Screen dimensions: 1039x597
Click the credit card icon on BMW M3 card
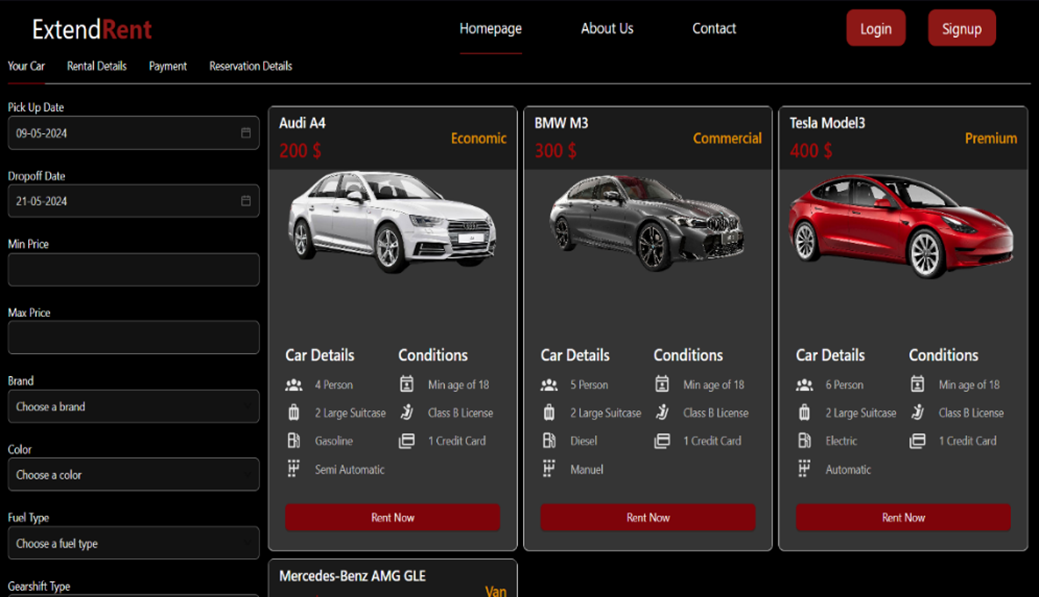click(661, 441)
